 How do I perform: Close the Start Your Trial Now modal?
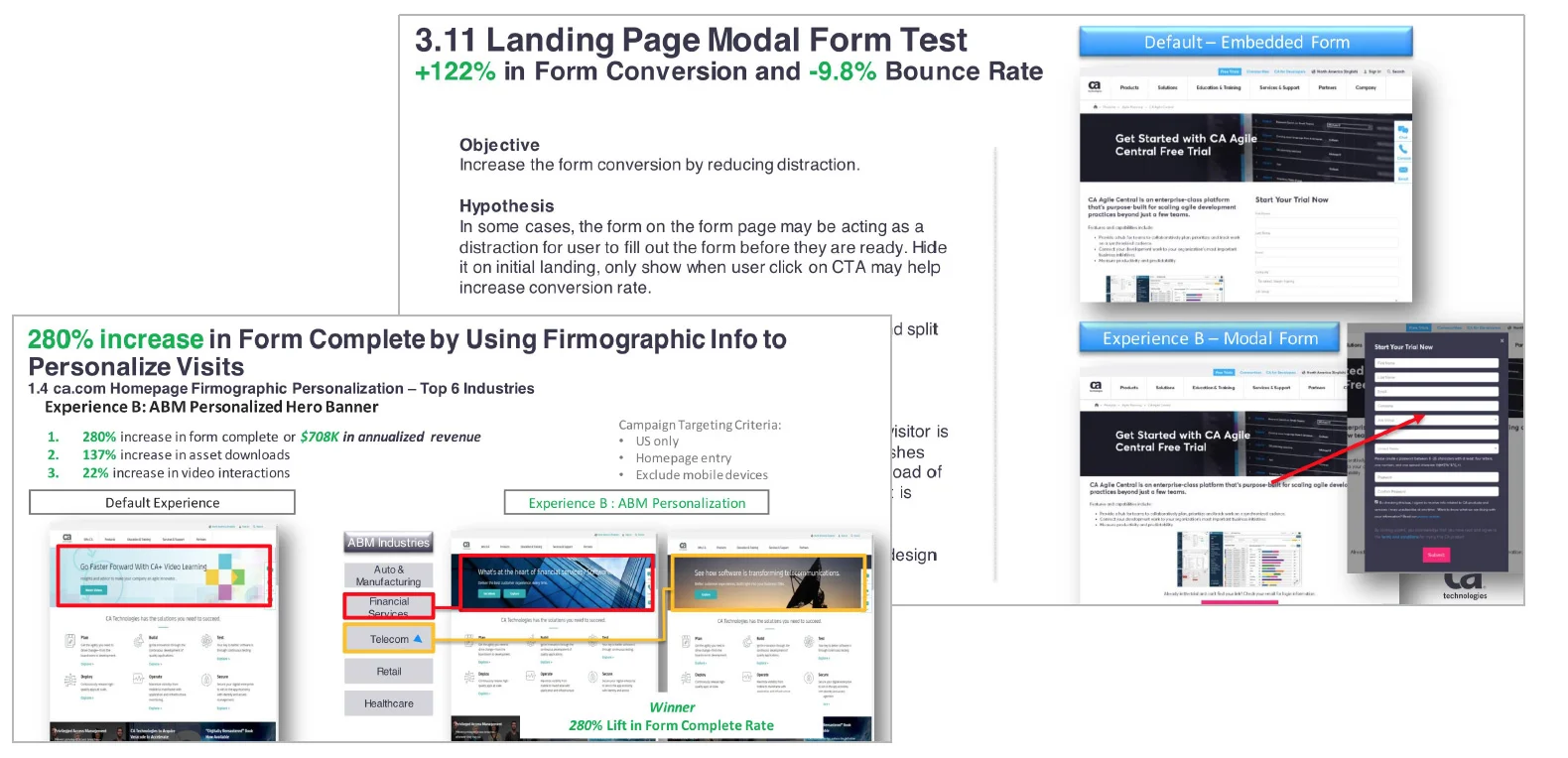pos(1502,340)
